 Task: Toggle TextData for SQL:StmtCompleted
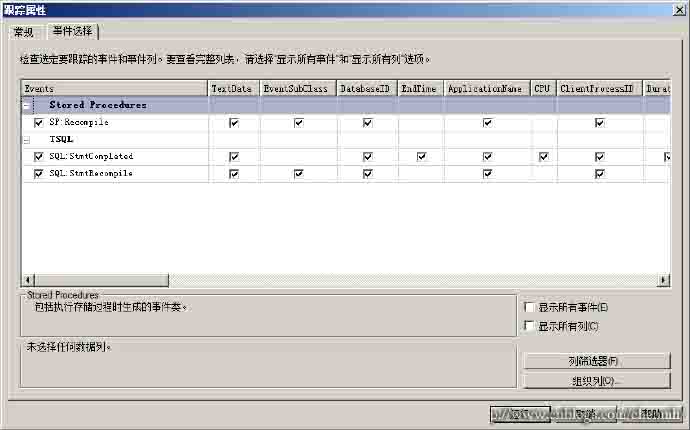(234, 156)
